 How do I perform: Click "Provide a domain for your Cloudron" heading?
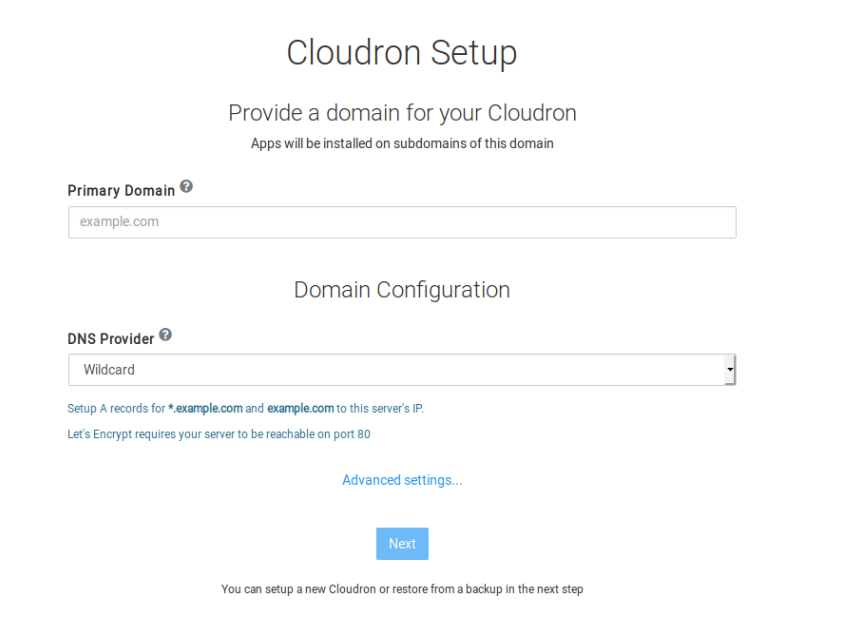(402, 113)
